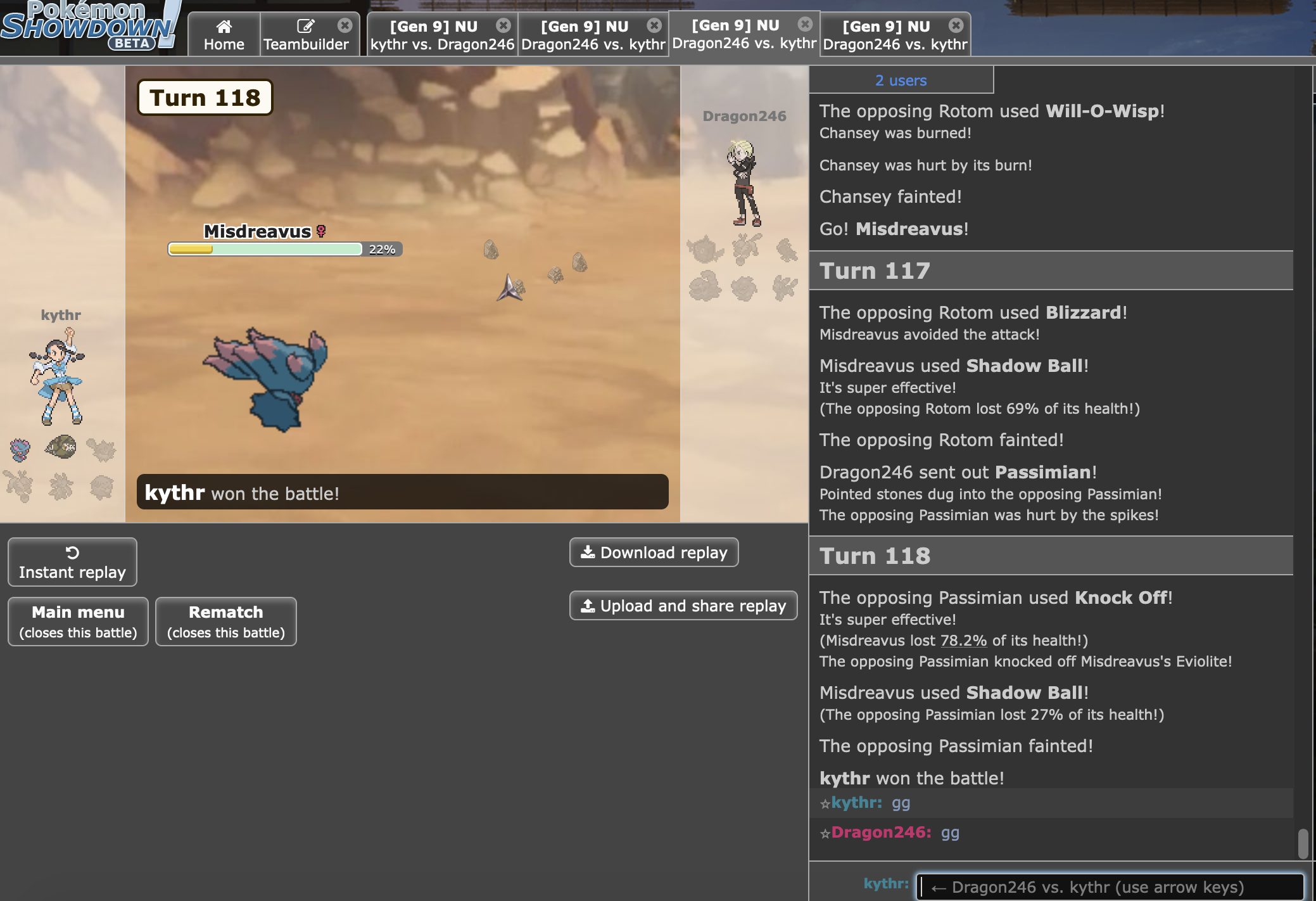The height and width of the screenshot is (901, 1316).
Task: Click the Dragon246 name above avatar
Action: (x=744, y=116)
